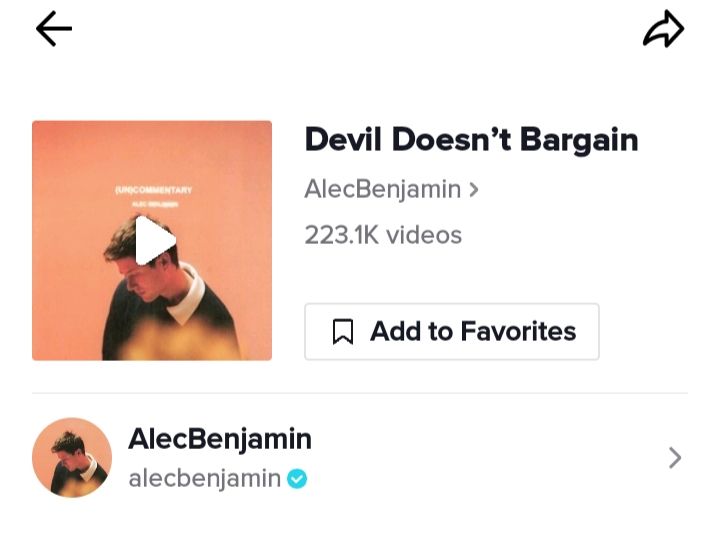Share this sound with the arrow icon
Viewport: 720px width, 538px height.
[664, 28]
